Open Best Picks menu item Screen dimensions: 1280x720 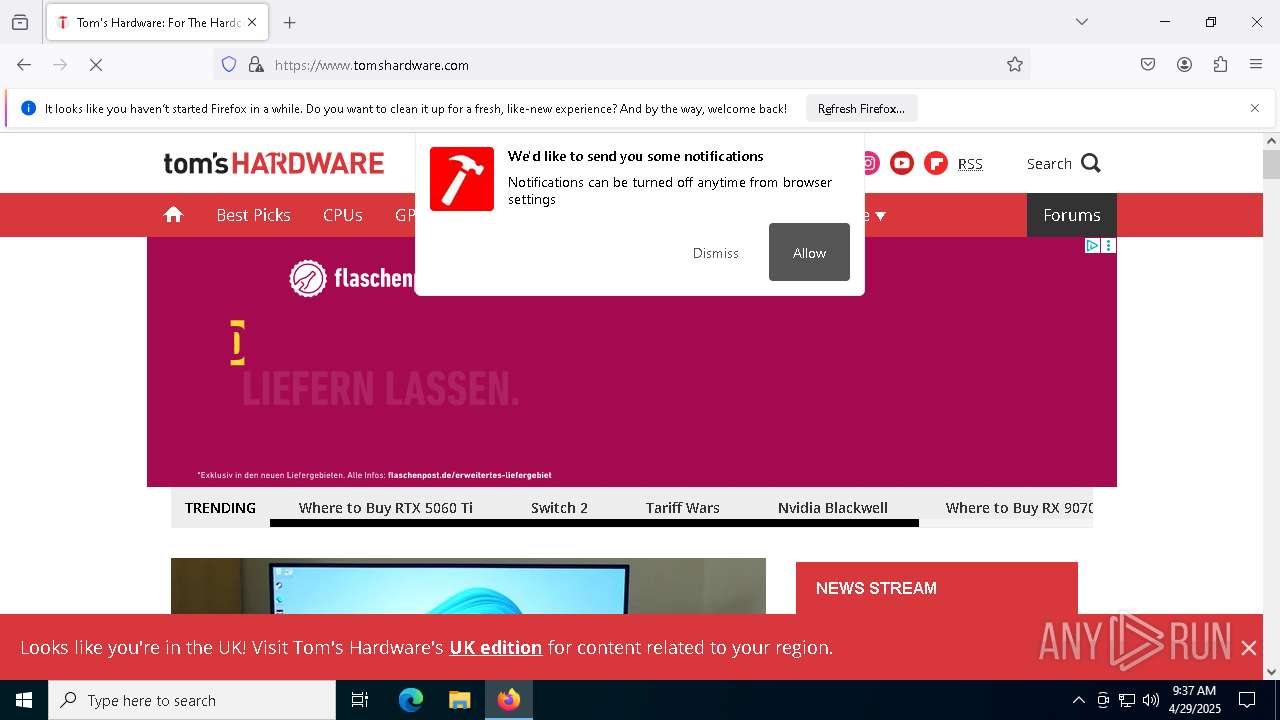pos(253,215)
